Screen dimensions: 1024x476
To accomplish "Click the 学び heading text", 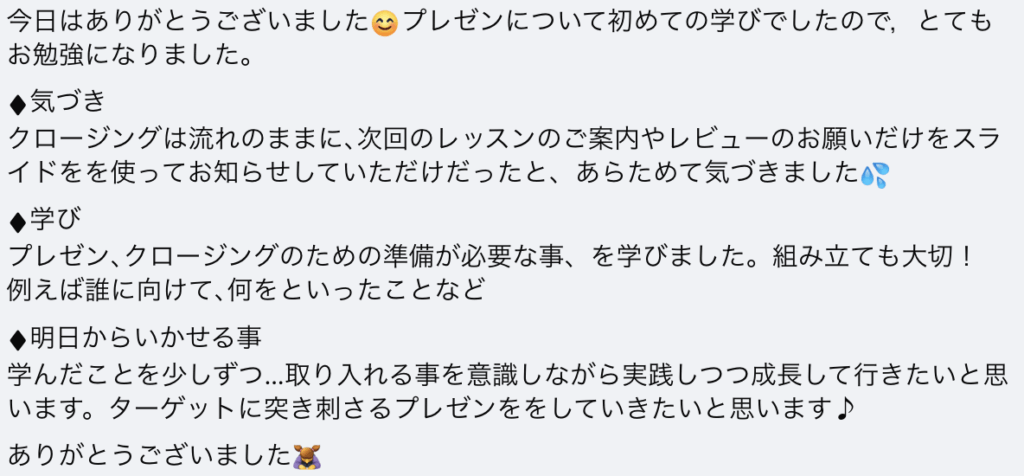I will (x=55, y=221).
